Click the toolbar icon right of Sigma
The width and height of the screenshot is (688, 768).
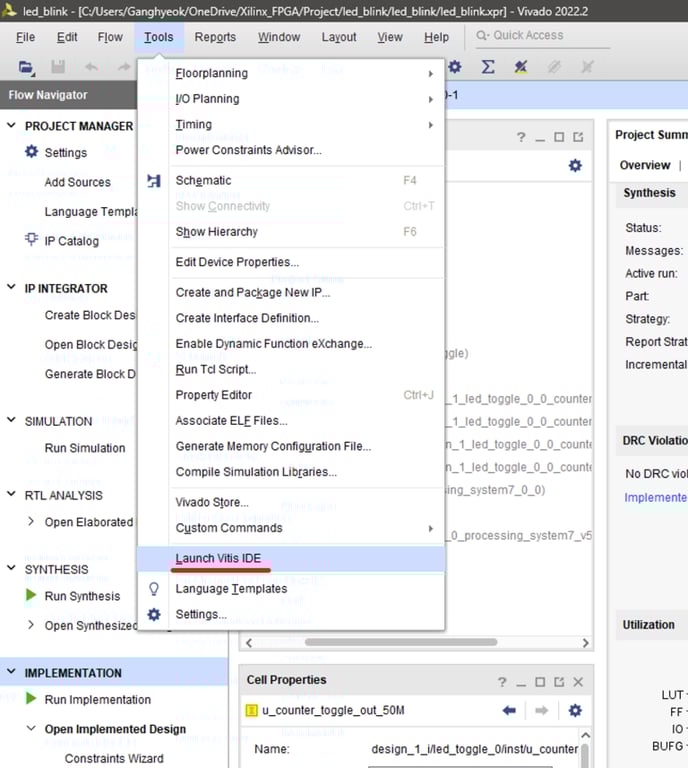[x=521, y=67]
